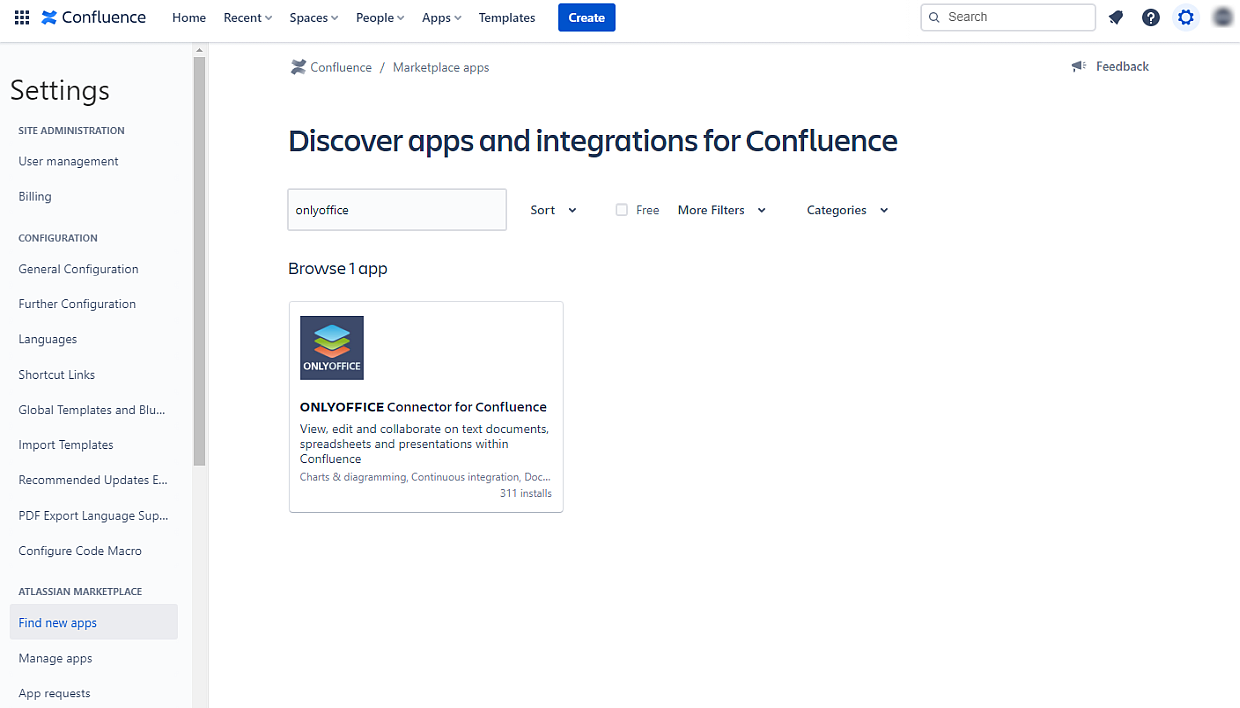1240x708 pixels.
Task: Open the Templates menu item
Action: tap(506, 17)
